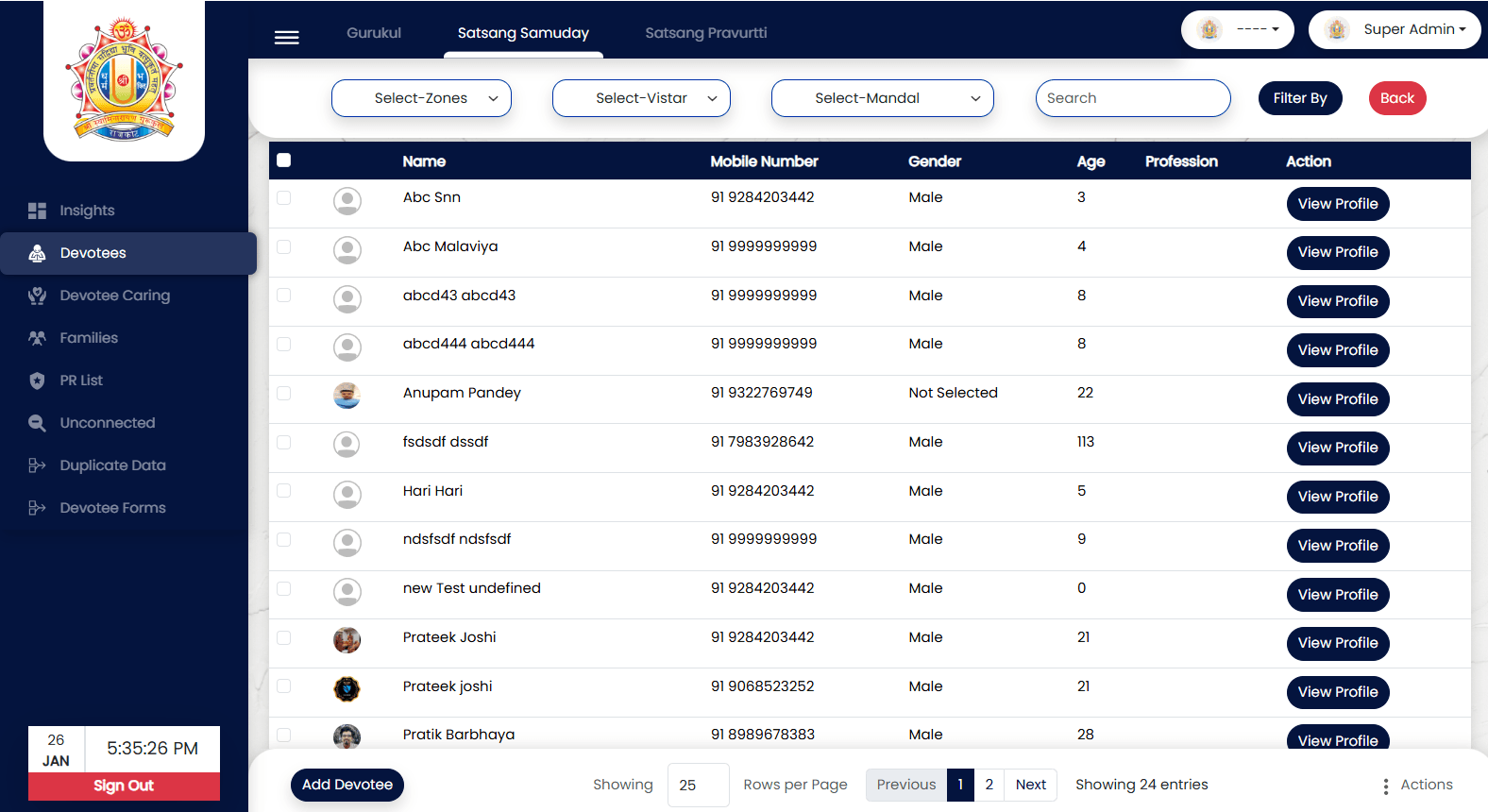This screenshot has width=1488, height=812.
Task: Click the Add Devotee button
Action: [x=347, y=785]
